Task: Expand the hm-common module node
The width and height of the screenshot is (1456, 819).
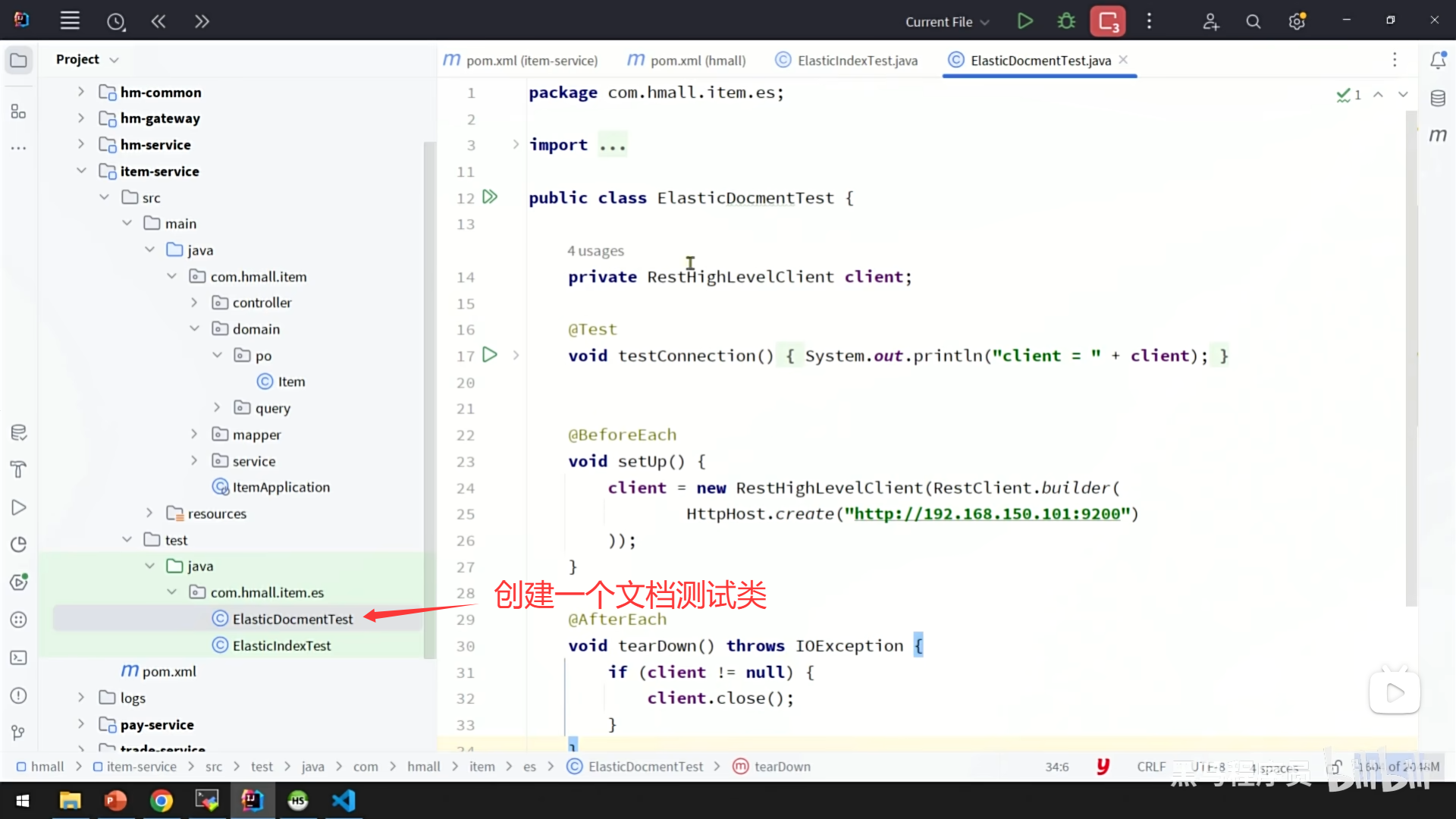Action: point(81,92)
